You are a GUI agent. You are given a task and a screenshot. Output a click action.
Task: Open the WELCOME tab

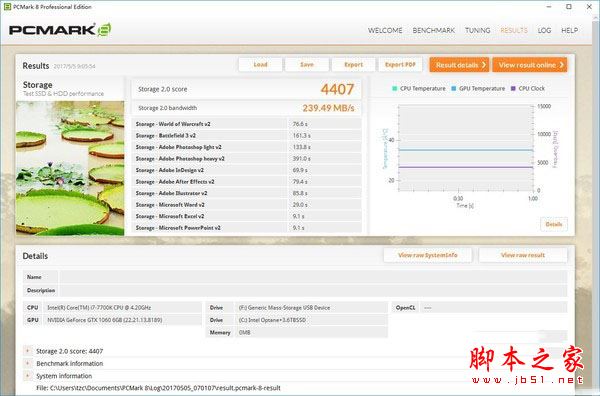click(x=385, y=30)
